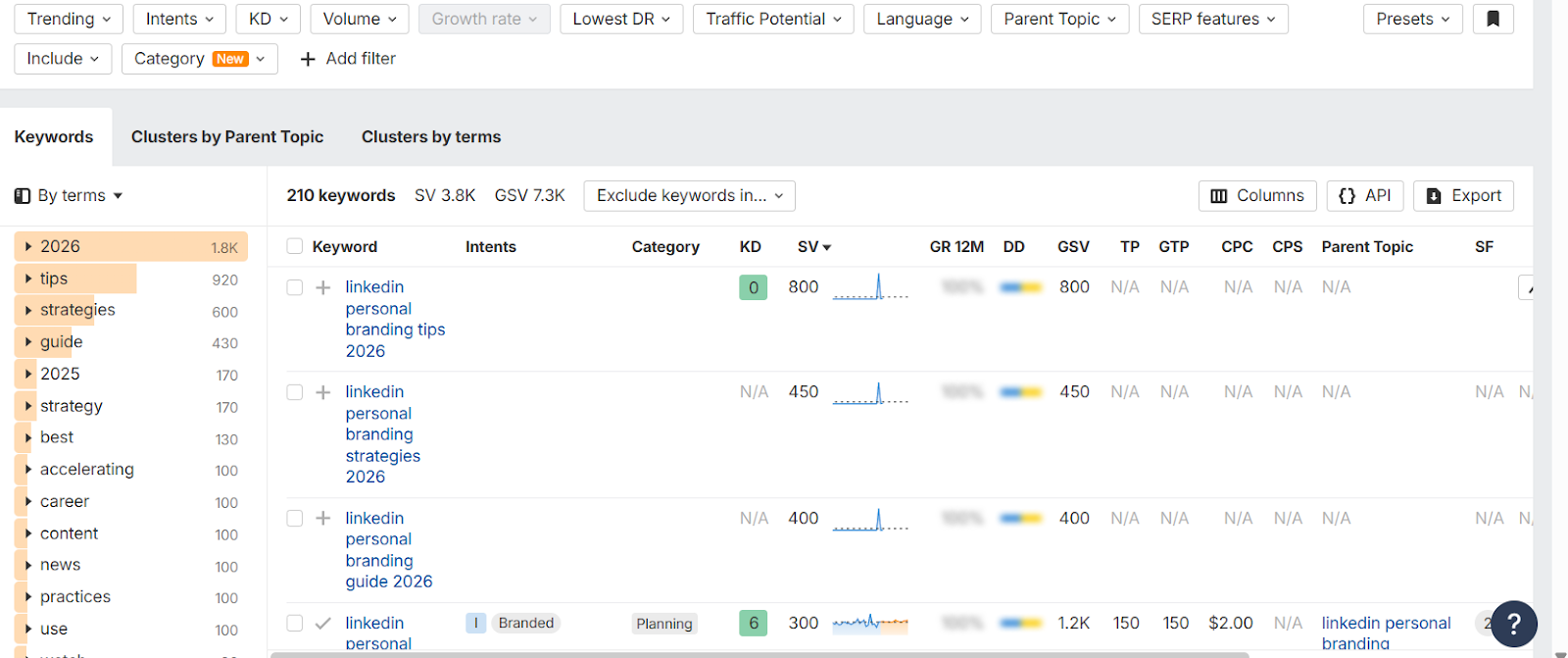Click the checkmark icon beside the 300 SV keyword
This screenshot has width=1568, height=658.
[322, 623]
